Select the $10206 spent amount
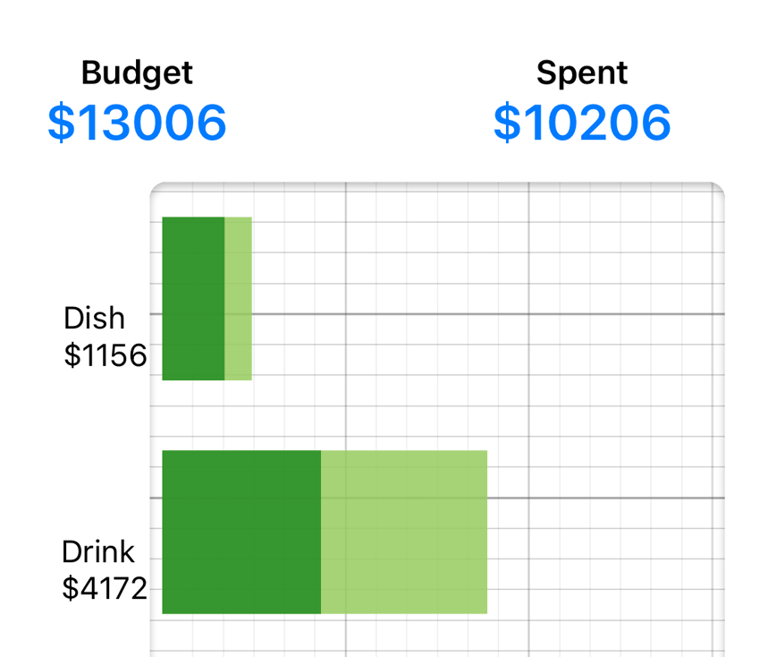Screen dimensions: 768x657 coord(582,122)
